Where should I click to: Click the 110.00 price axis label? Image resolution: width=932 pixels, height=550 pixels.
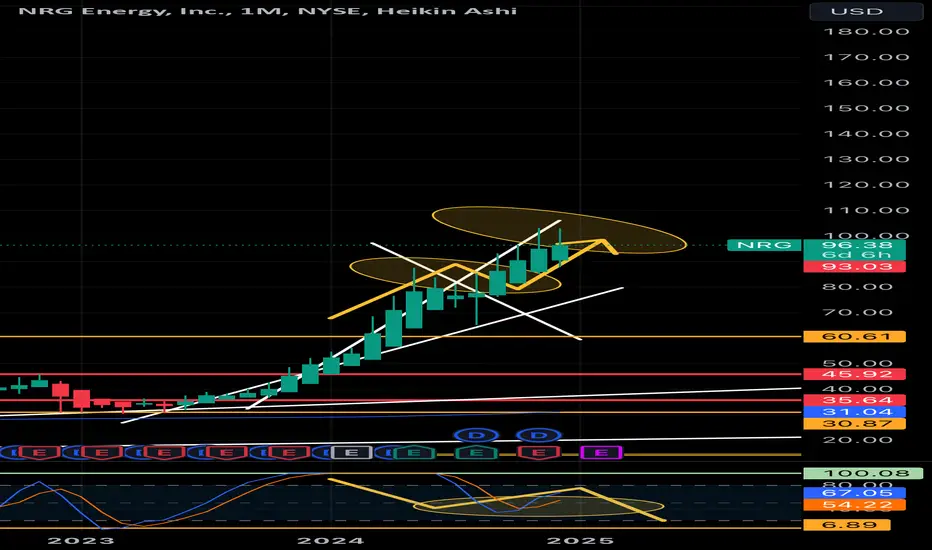866,210
